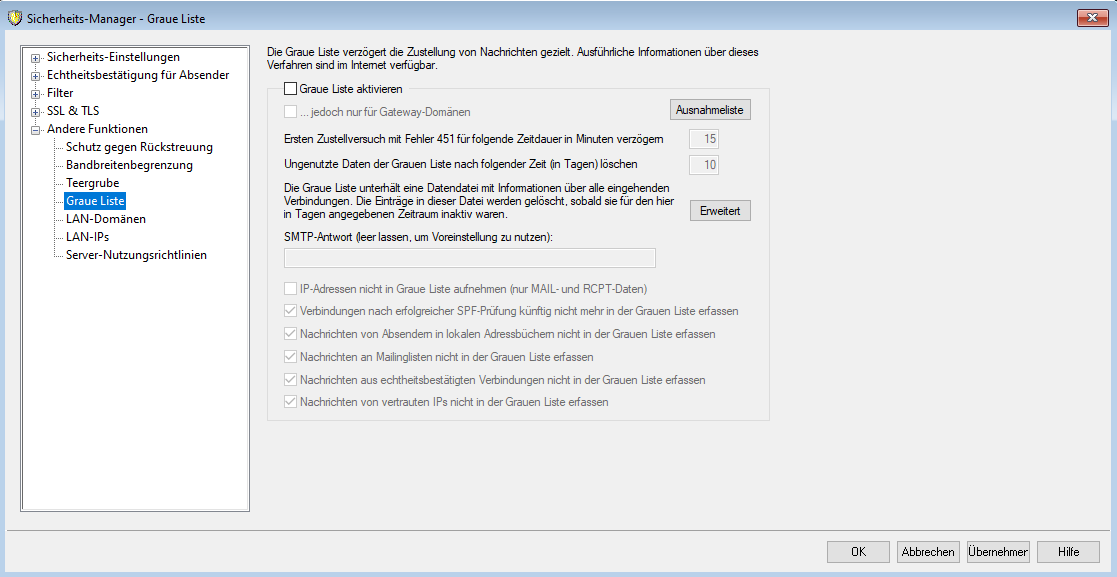Toggle IP-Adressen nicht in Graue Liste aufnehmen
Viewport: 1117px width, 577px height.
pyautogui.click(x=291, y=289)
